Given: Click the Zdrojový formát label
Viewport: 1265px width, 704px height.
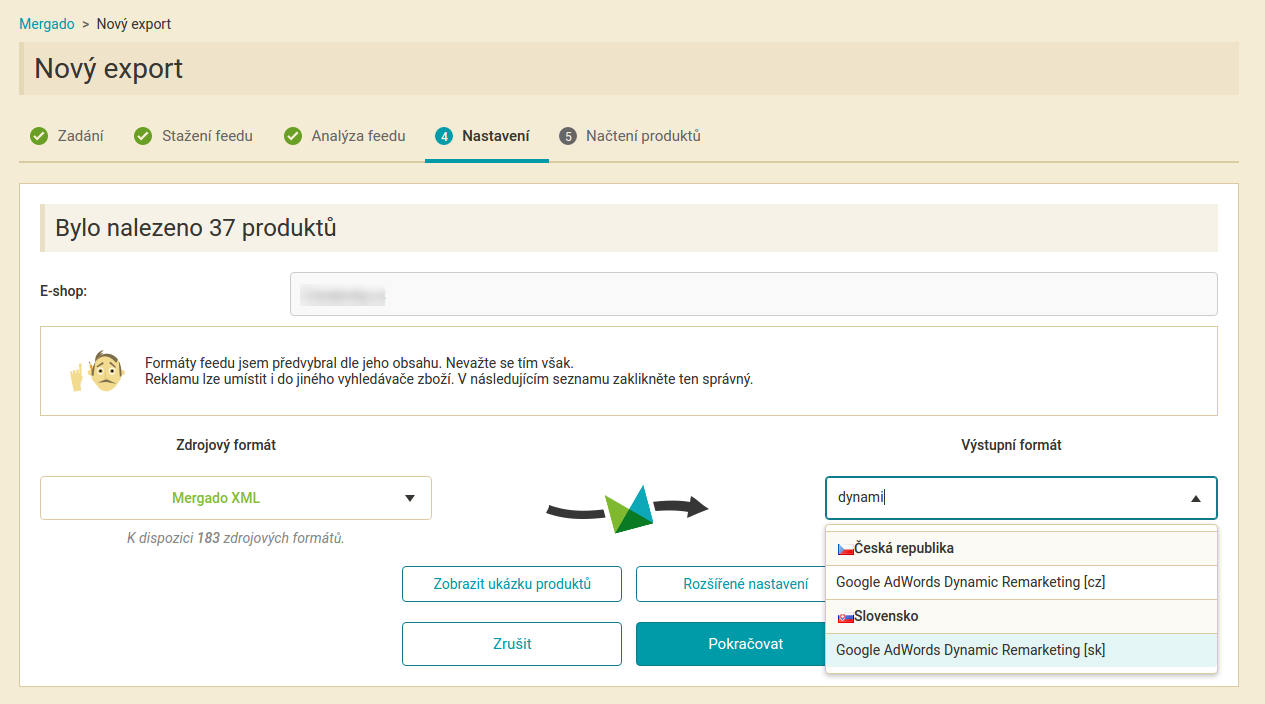Looking at the screenshot, I should tap(226, 445).
